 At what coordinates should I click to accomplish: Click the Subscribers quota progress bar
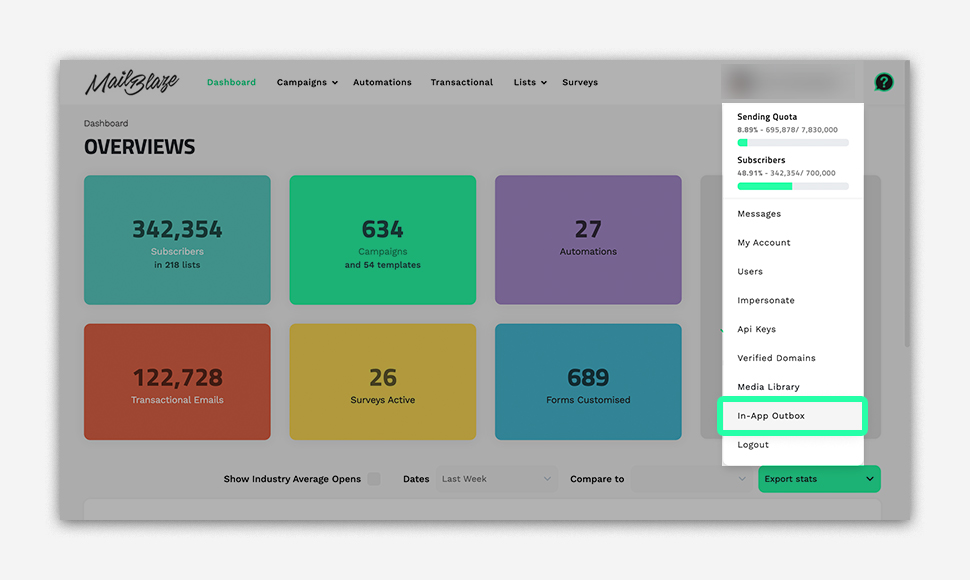792,186
